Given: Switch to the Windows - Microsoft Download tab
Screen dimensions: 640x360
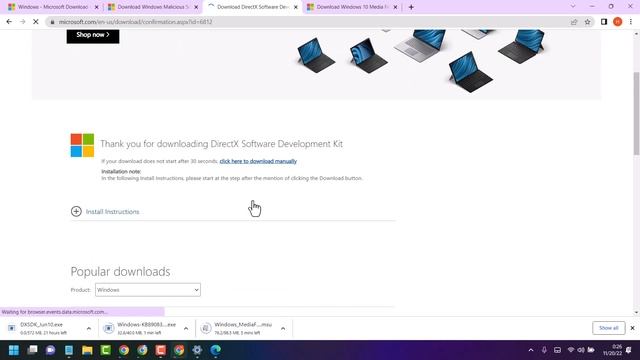Looking at the screenshot, I should click(53, 7).
